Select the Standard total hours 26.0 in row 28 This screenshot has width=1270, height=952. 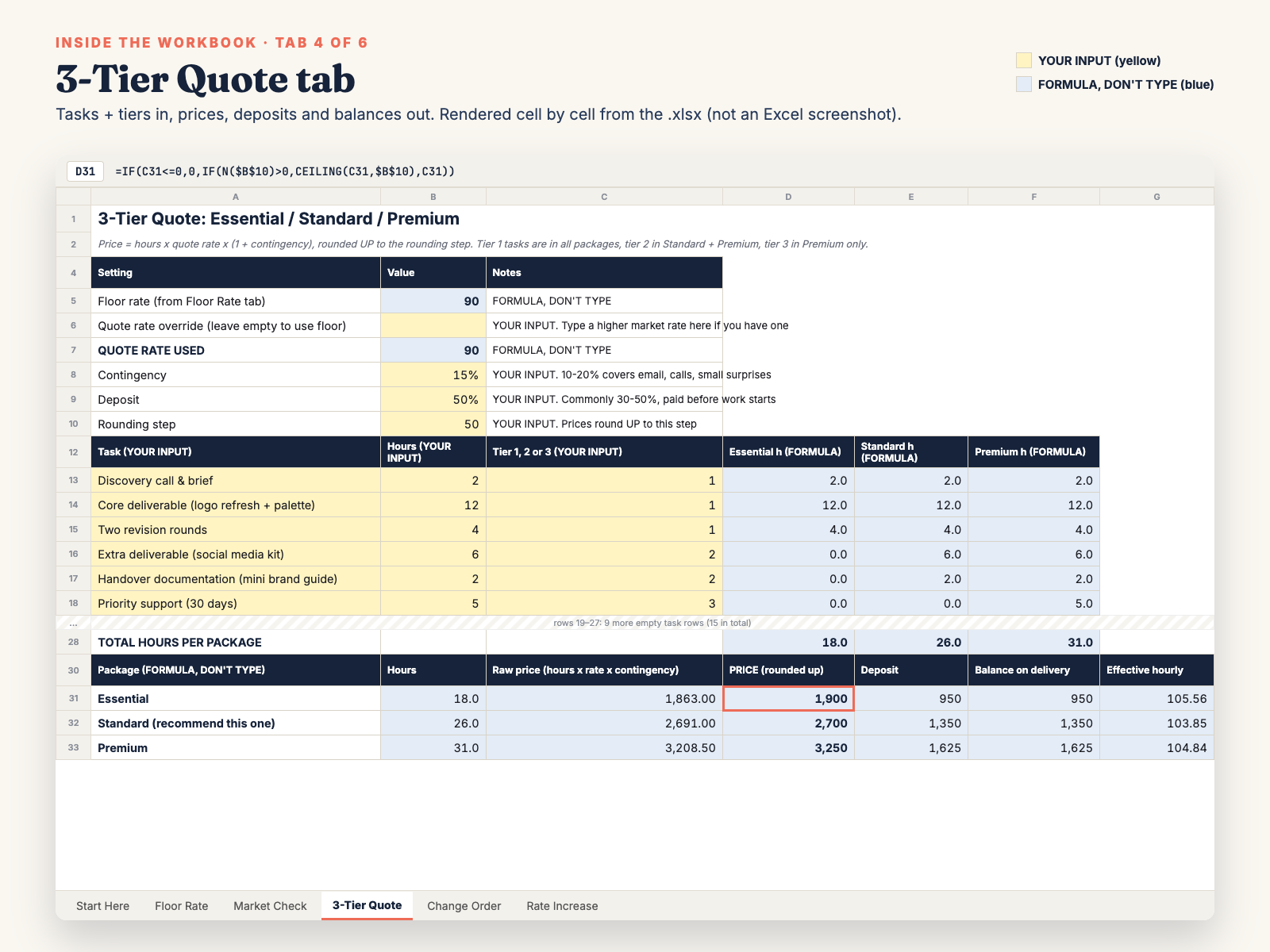(911, 642)
